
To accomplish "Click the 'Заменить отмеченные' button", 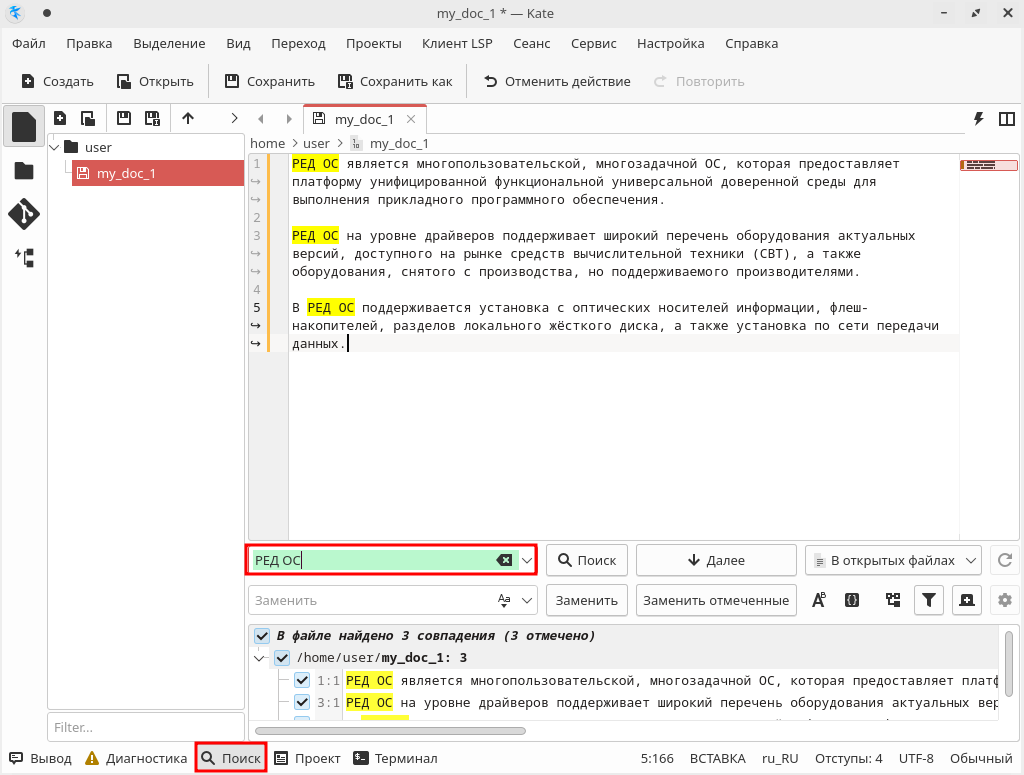I will [716, 600].
